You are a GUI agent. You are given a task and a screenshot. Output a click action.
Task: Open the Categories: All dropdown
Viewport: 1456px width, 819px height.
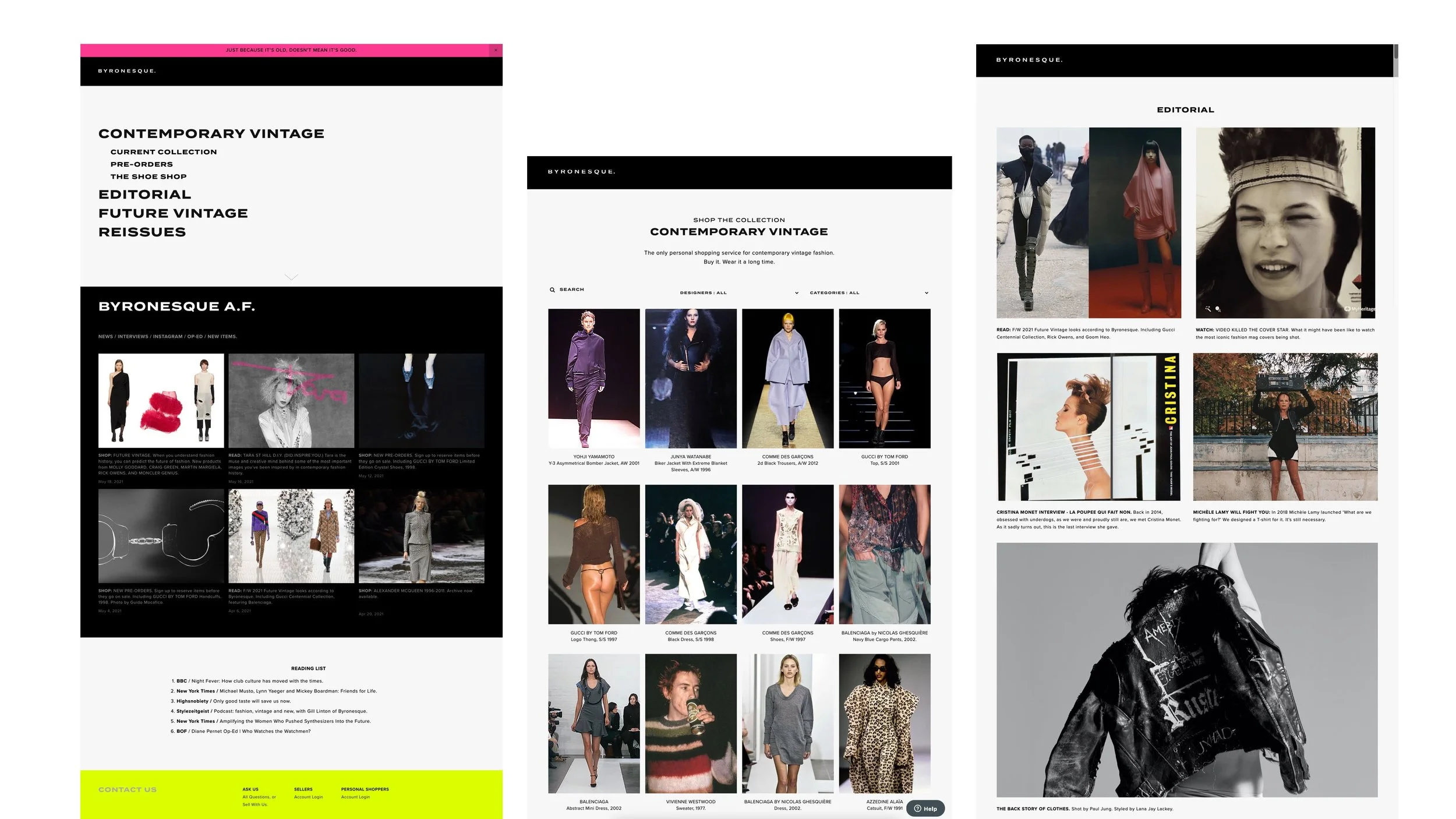pos(869,293)
